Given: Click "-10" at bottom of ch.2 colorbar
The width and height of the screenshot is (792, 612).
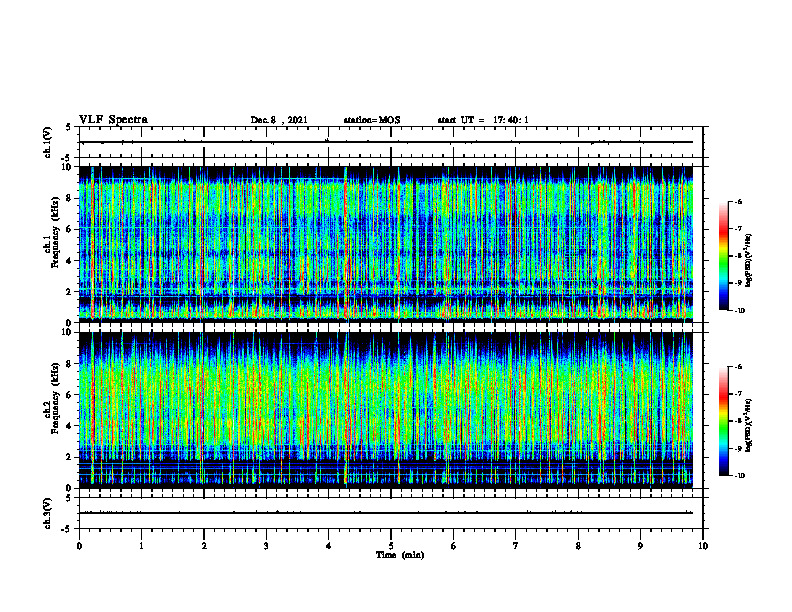Looking at the screenshot, I should [x=739, y=476].
